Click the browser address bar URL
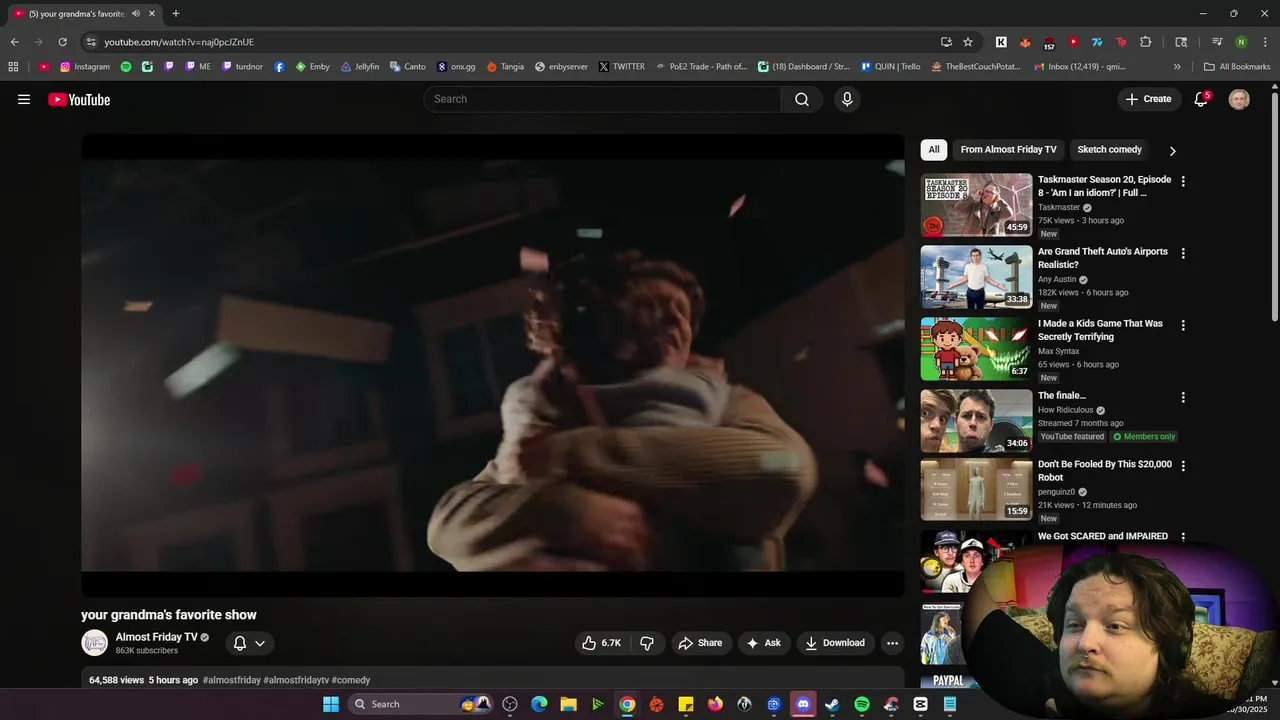This screenshot has width=1280, height=720. (x=179, y=42)
